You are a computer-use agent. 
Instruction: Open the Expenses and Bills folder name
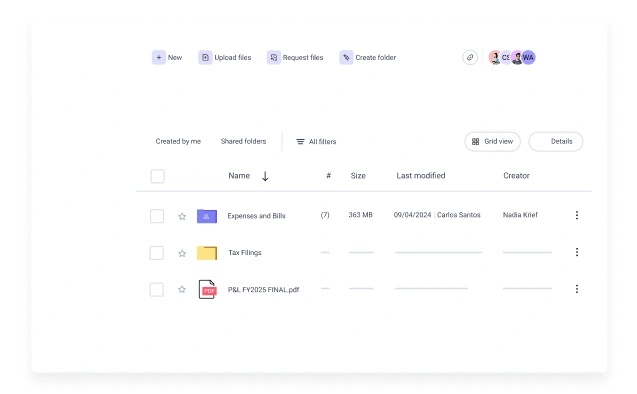coord(256,216)
